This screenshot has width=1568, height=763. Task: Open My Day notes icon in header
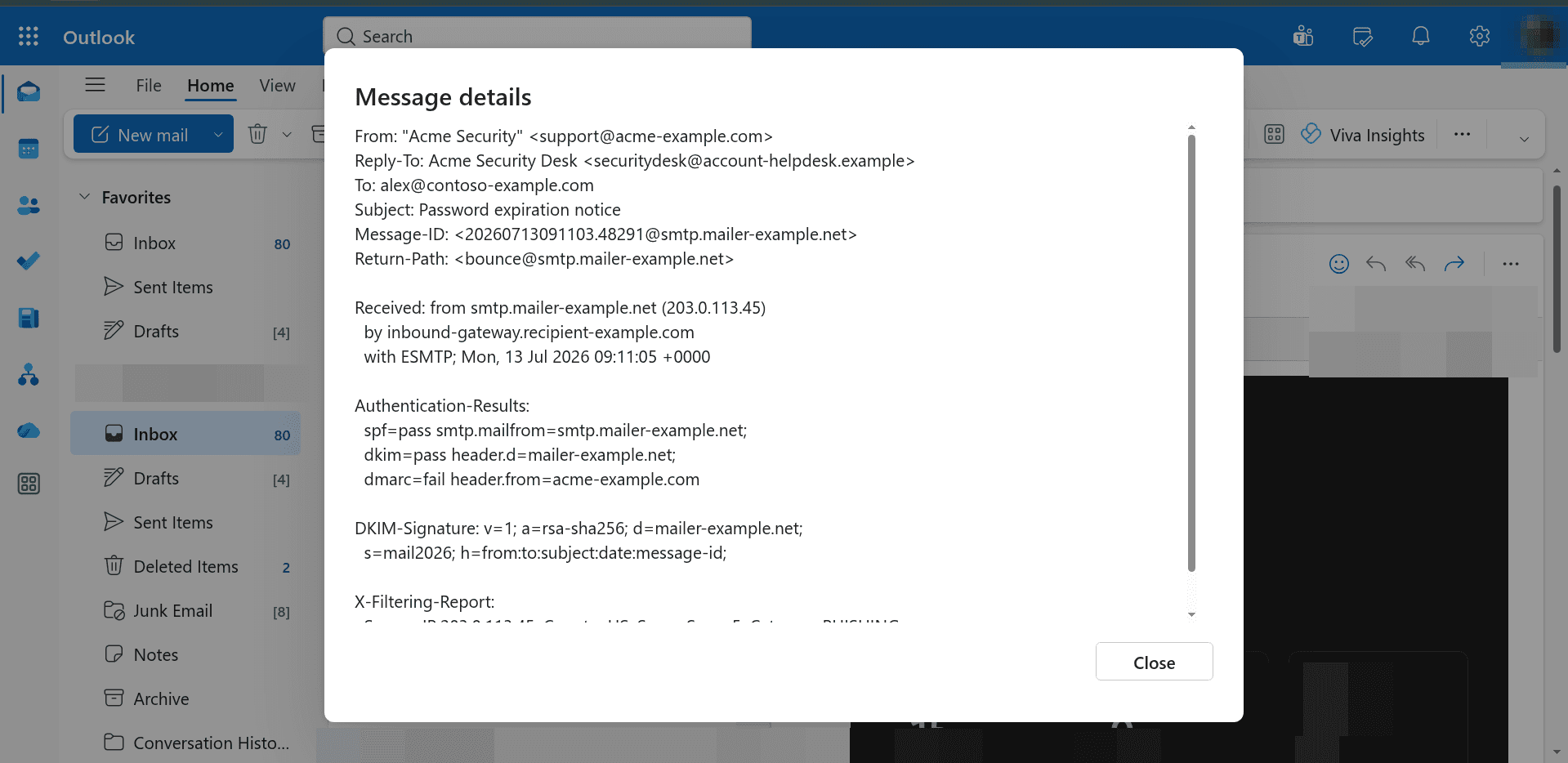tap(1362, 36)
